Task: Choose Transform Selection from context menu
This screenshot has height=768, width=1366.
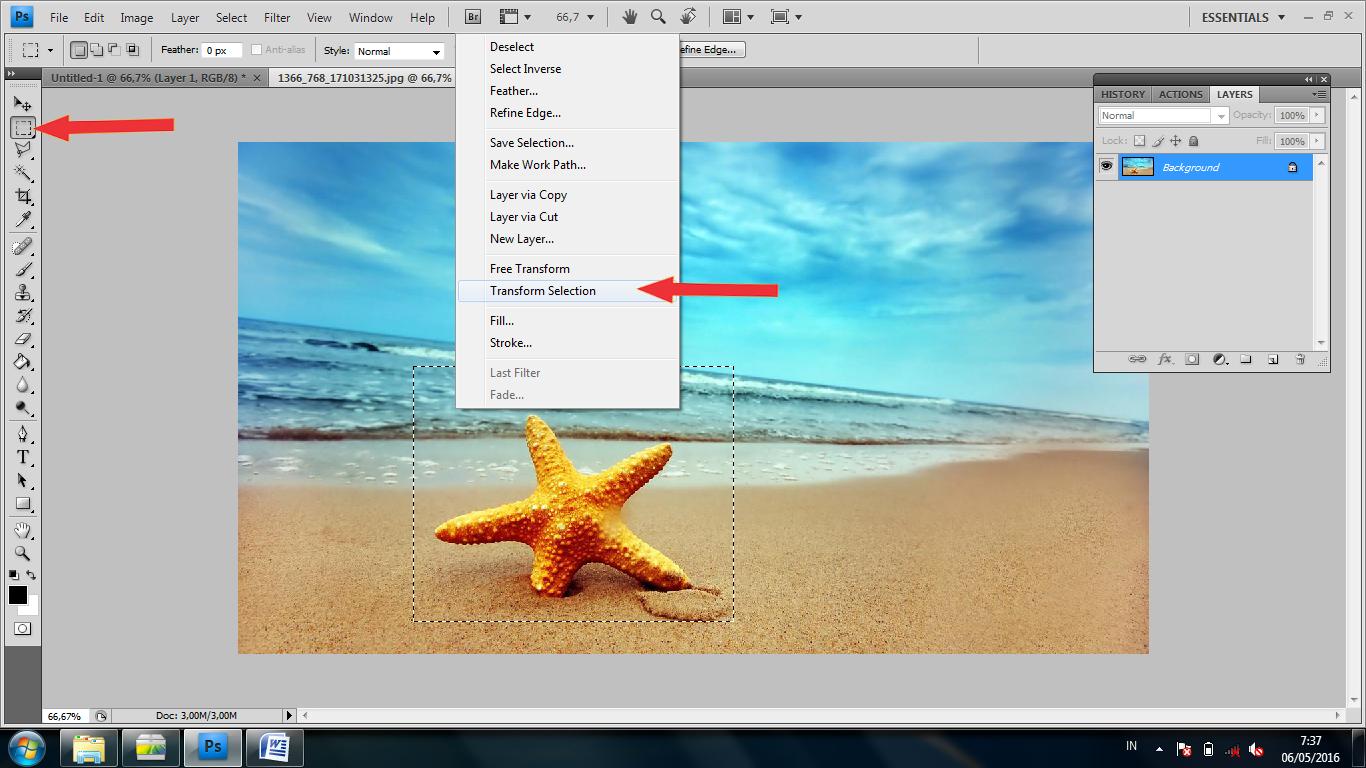Action: [543, 291]
